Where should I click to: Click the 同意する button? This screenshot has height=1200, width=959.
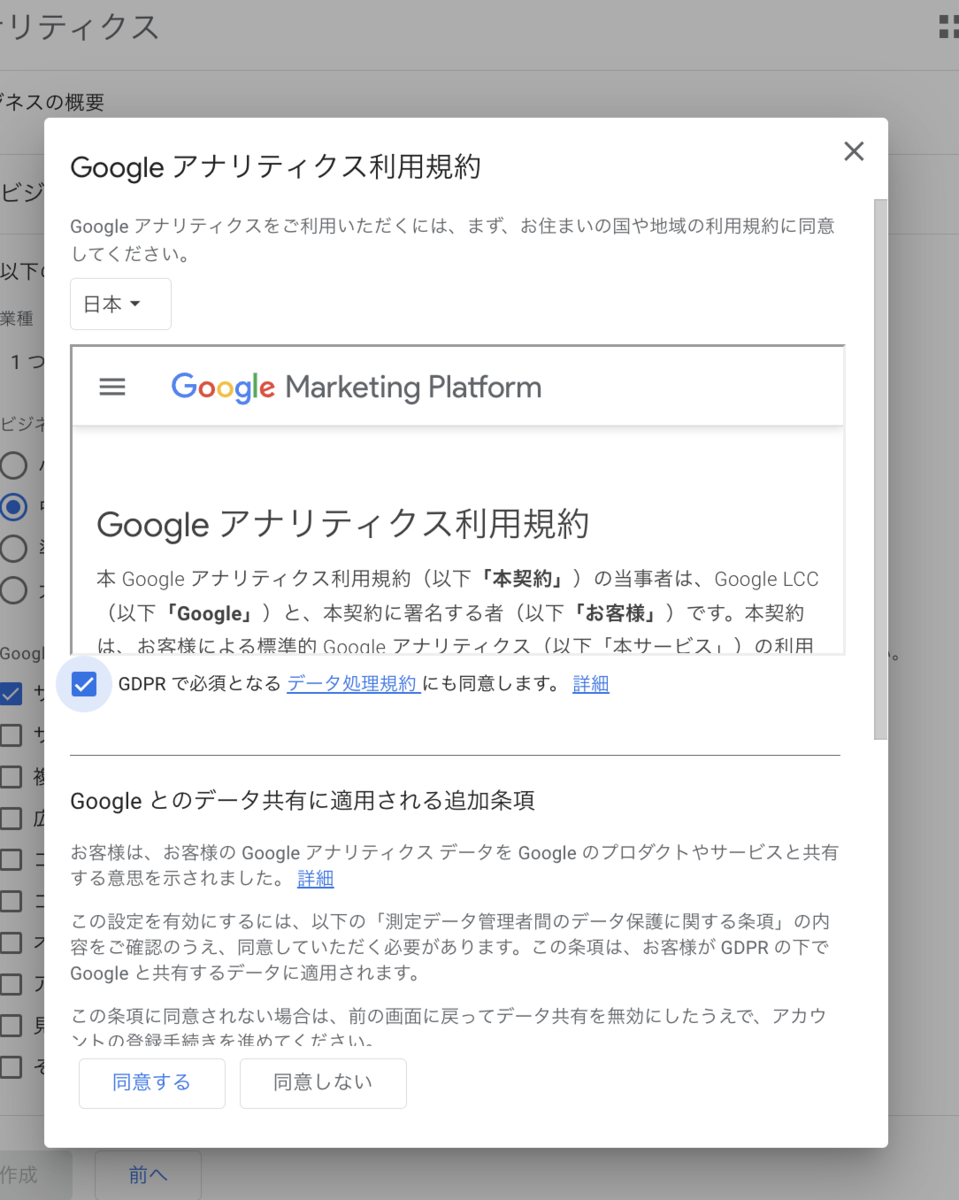(x=152, y=1083)
